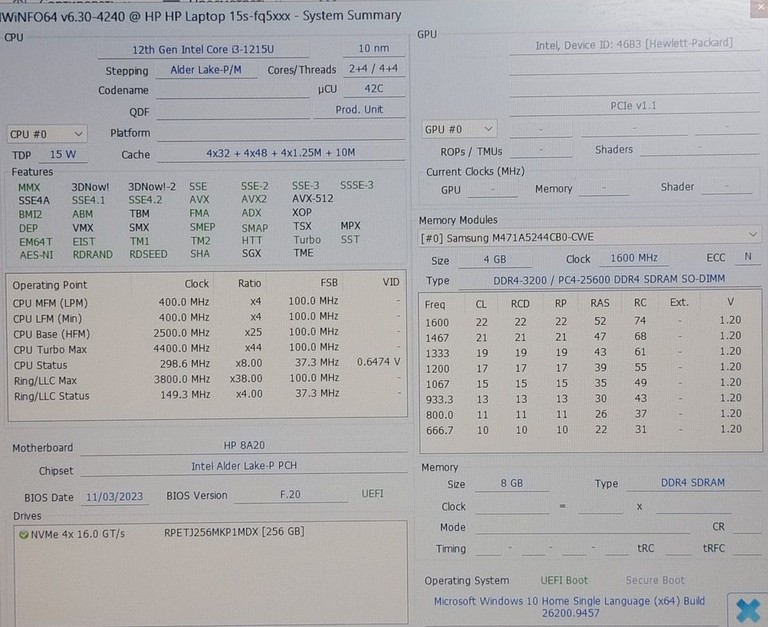
Task: Click the ECC N value
Action: (748, 257)
